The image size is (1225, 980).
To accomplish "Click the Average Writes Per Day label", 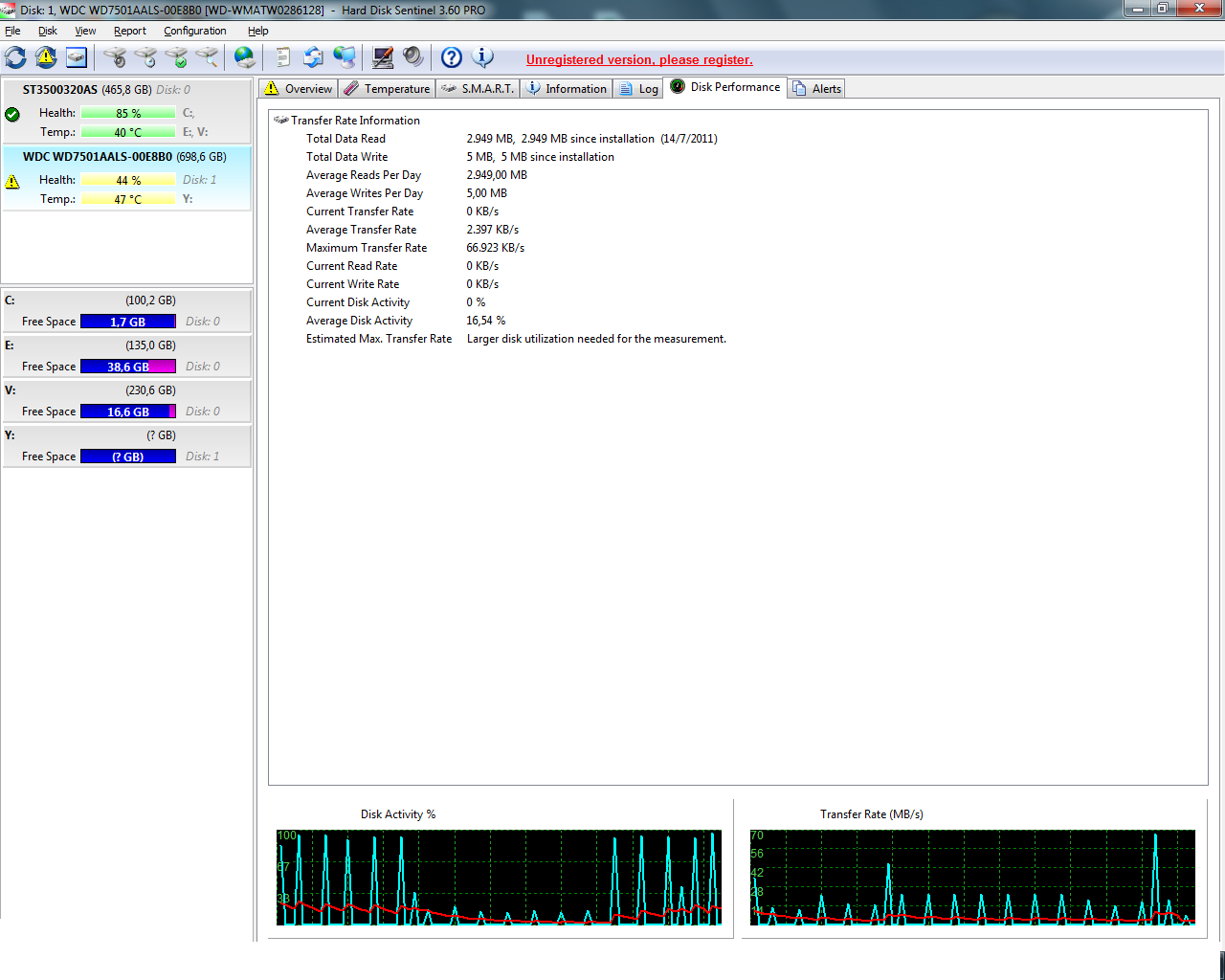I will (x=365, y=193).
